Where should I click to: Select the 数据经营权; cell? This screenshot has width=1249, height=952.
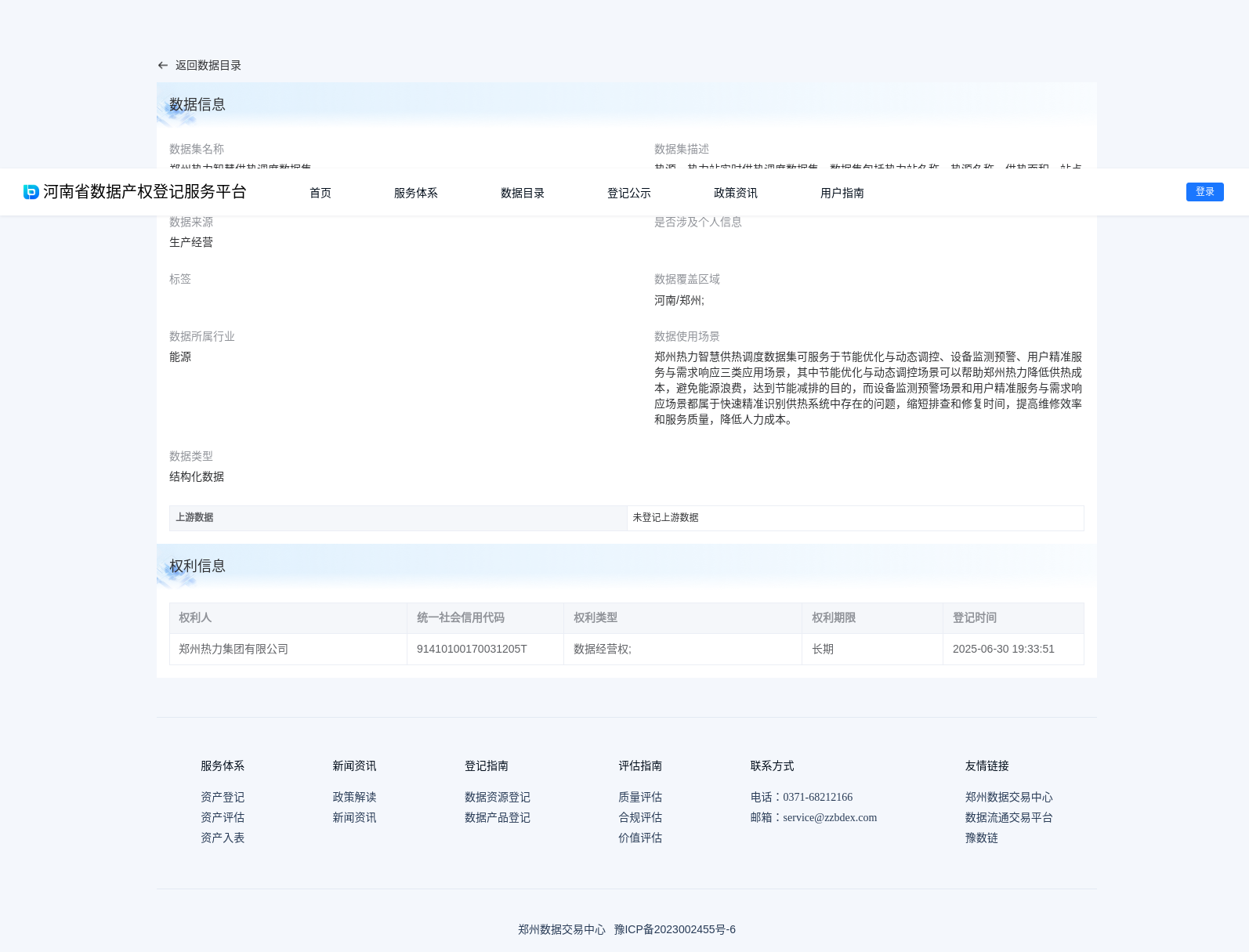[682, 649]
